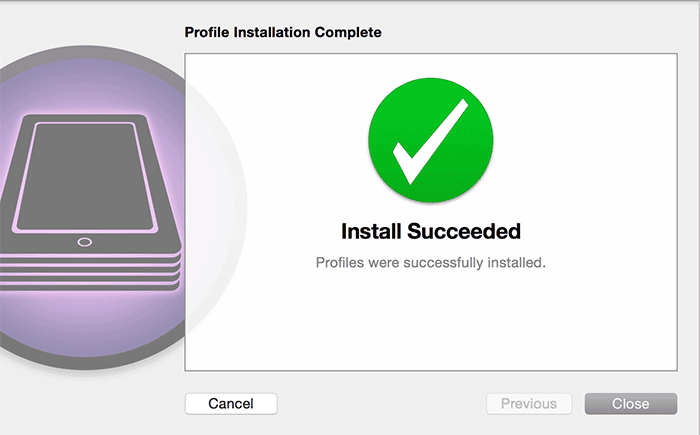Click the green success checkmark circle

(431, 140)
